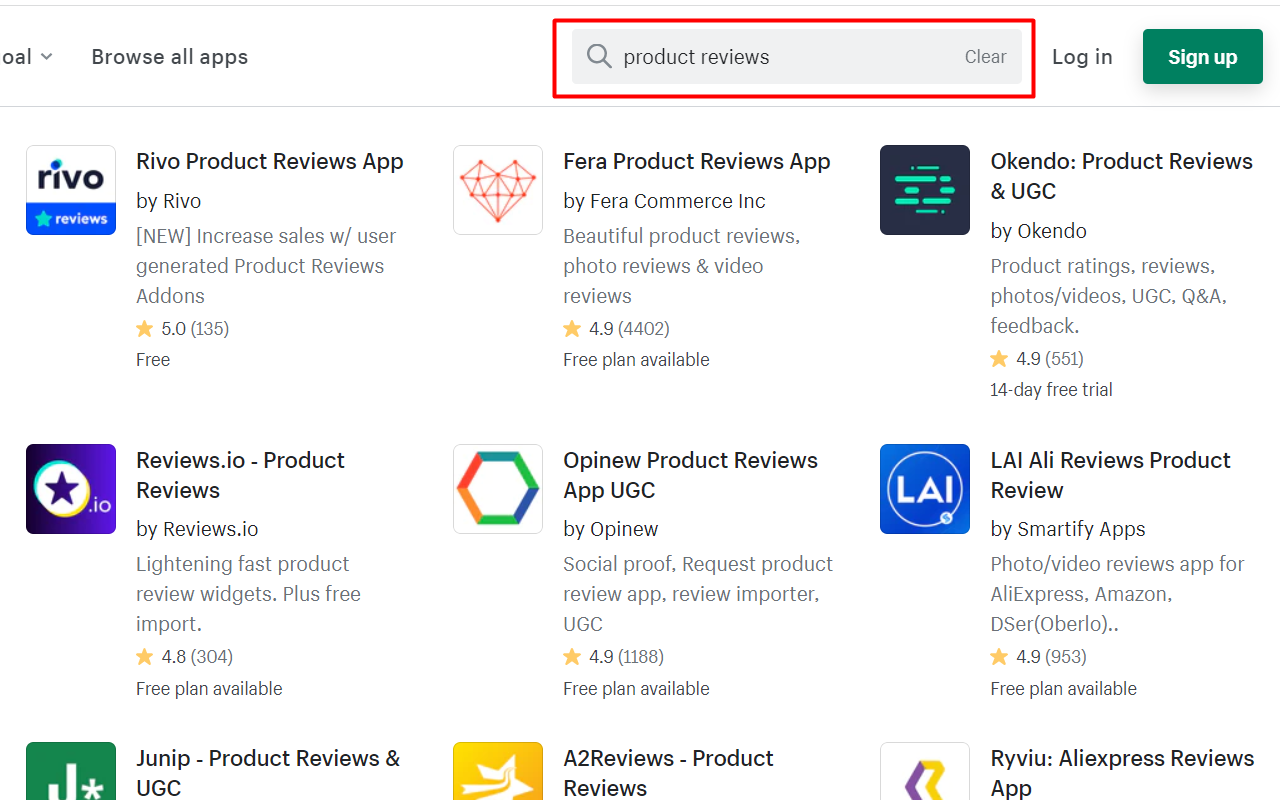Click Opinew's 'Free plan available' text
Screen dimensions: 1280x800
pos(636,689)
